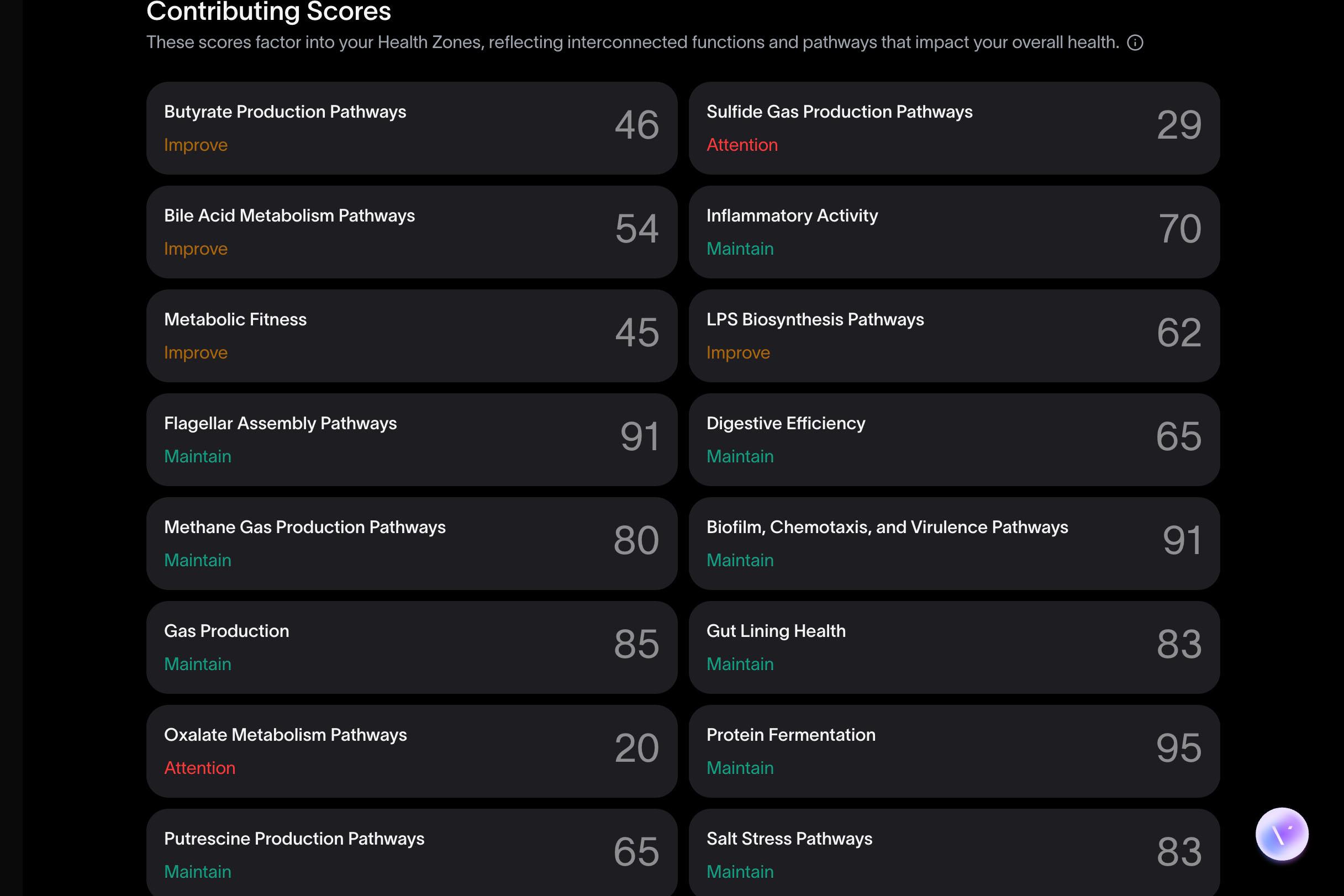
Task: Open the Sulfide Gas Production Pathways card
Action: click(x=955, y=128)
